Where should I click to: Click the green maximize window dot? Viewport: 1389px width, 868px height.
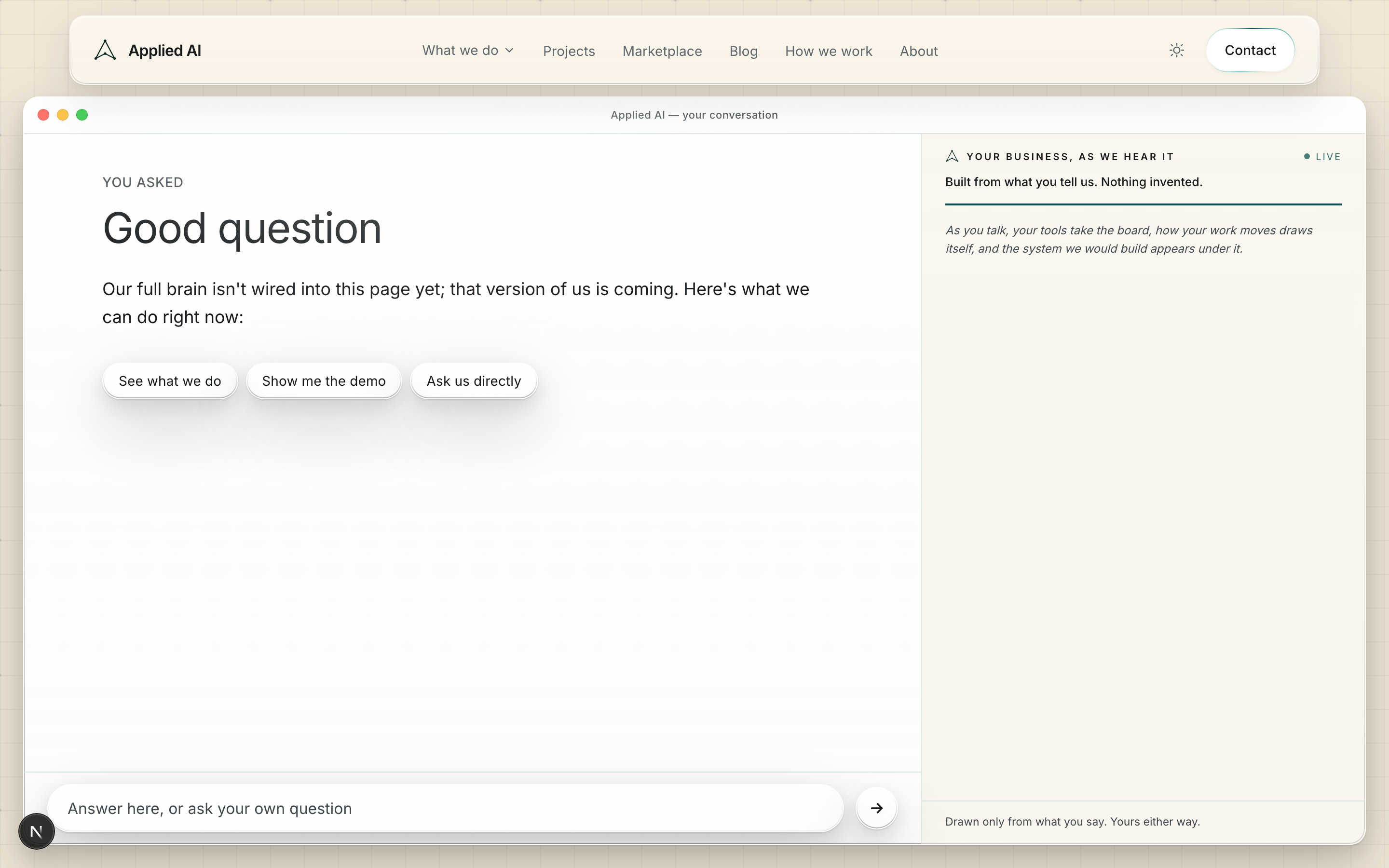pos(82,115)
